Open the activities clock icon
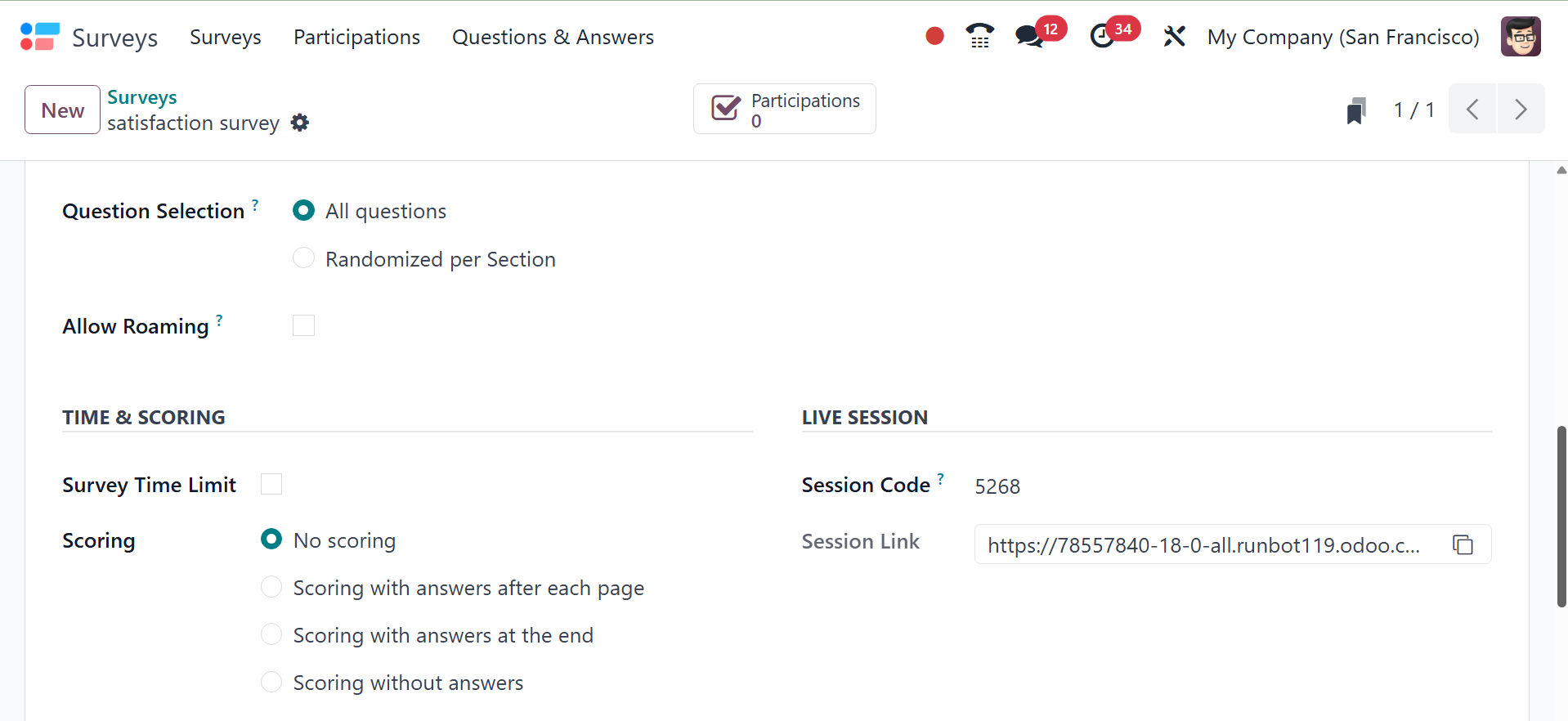The height and width of the screenshot is (721, 1568). [x=1102, y=36]
